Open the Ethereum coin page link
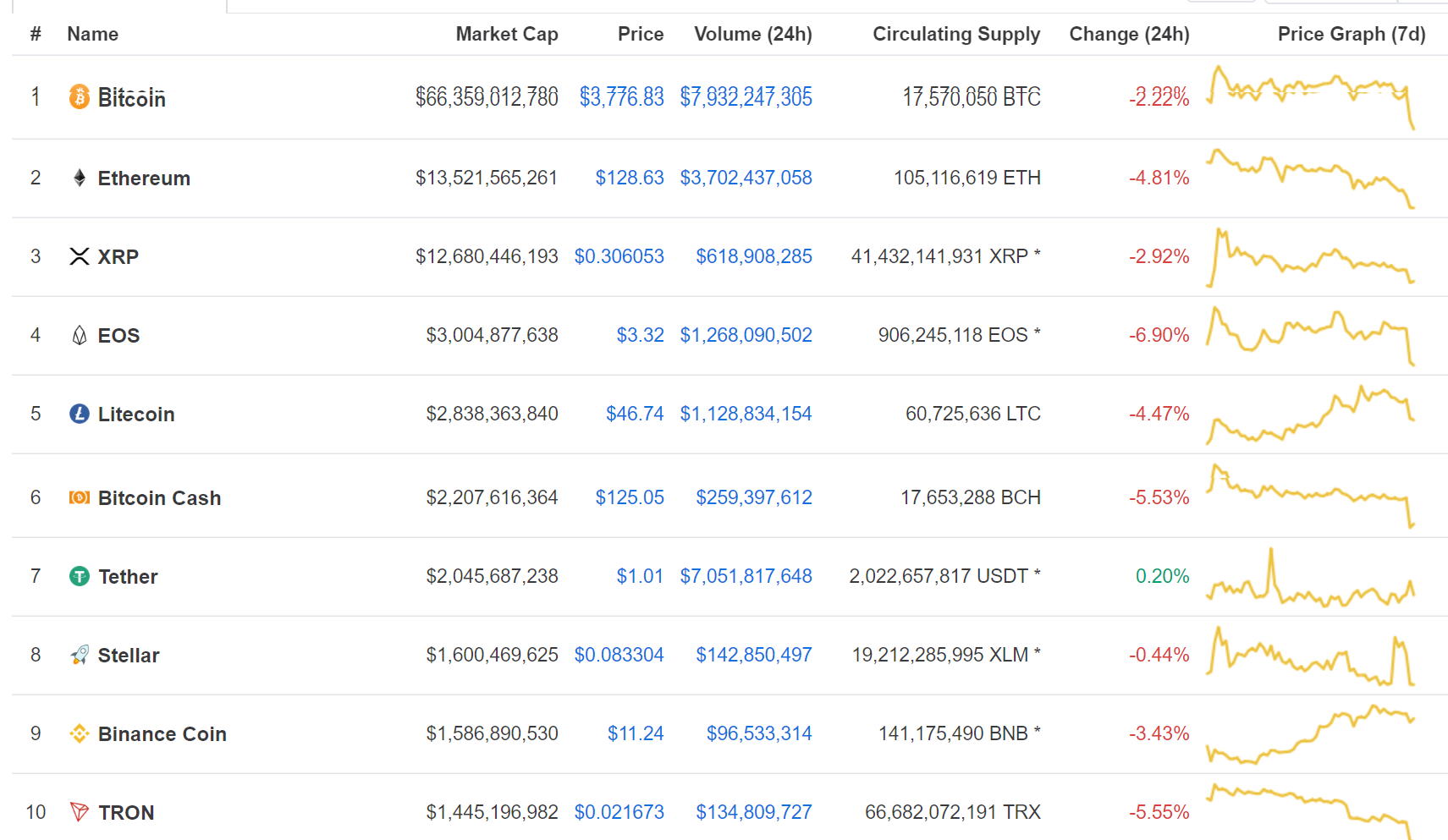This screenshot has width=1448, height=840. (x=144, y=178)
